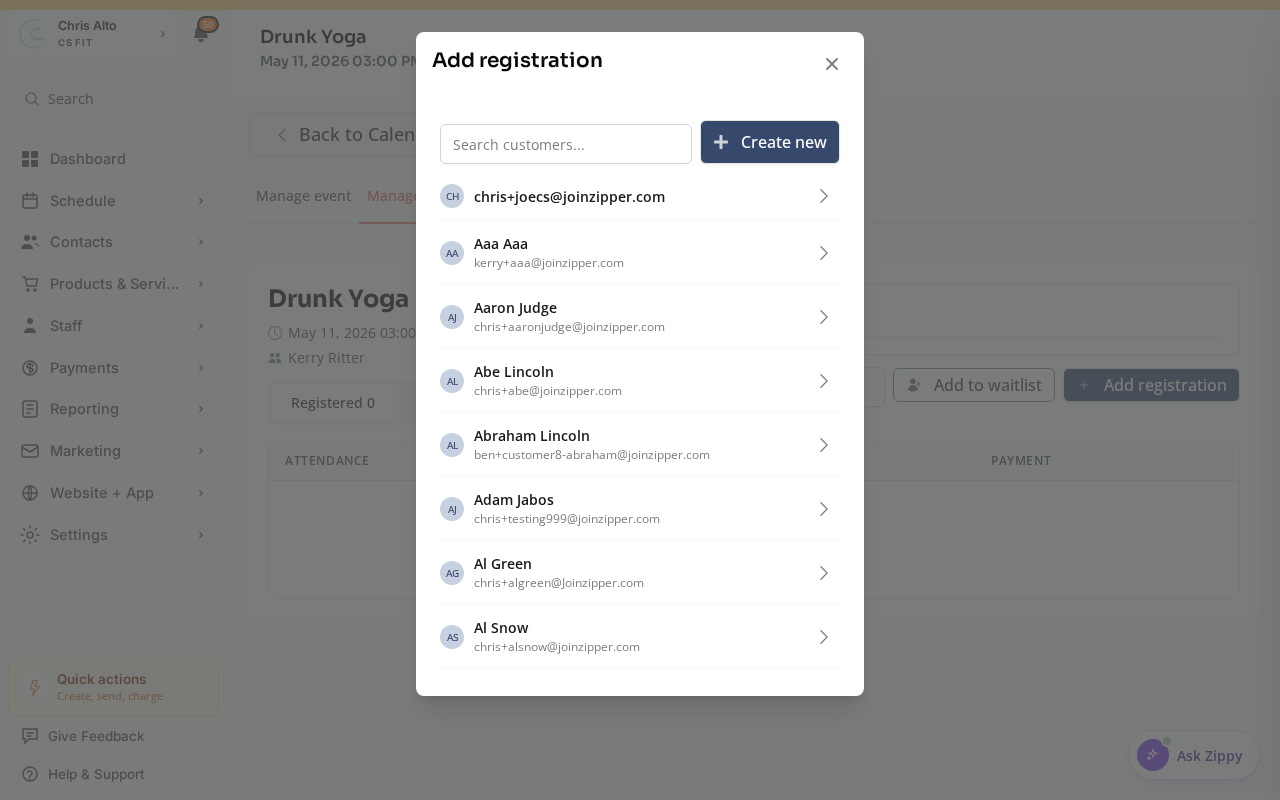Click the Help & Support question icon
The image size is (1280, 800).
coord(30,774)
